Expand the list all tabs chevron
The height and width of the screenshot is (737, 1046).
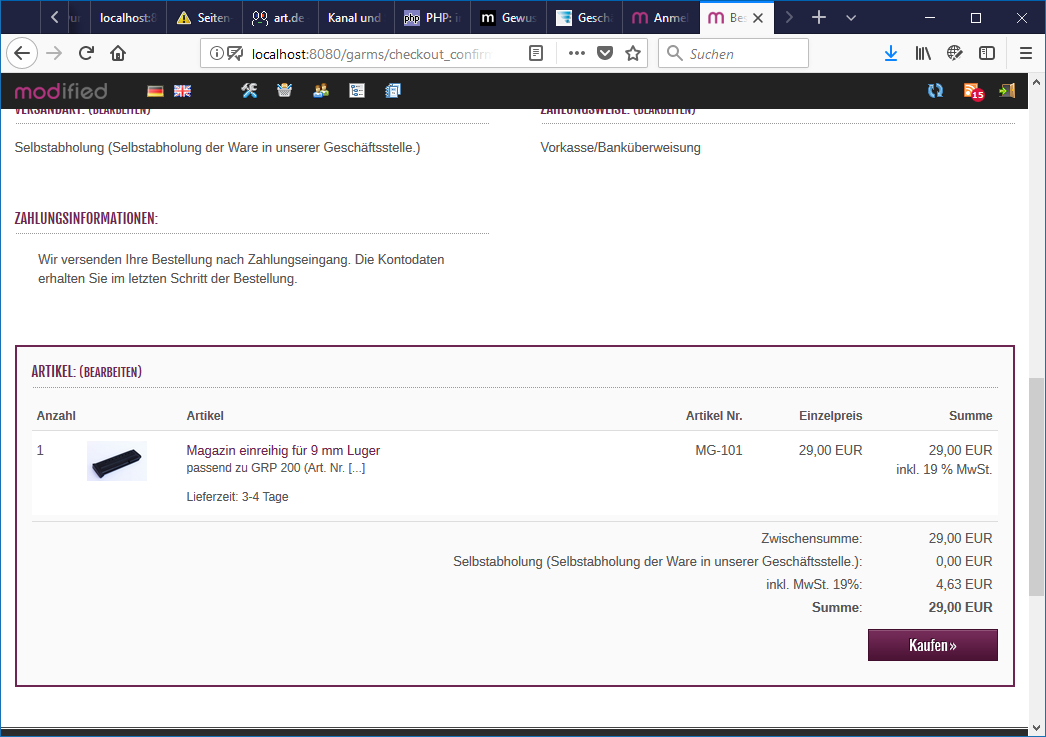851,18
